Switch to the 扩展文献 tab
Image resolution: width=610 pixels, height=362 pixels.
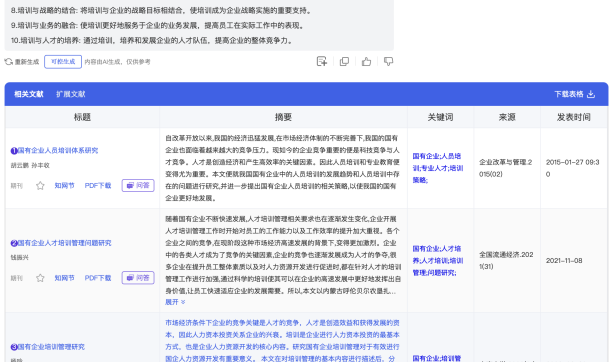70,94
